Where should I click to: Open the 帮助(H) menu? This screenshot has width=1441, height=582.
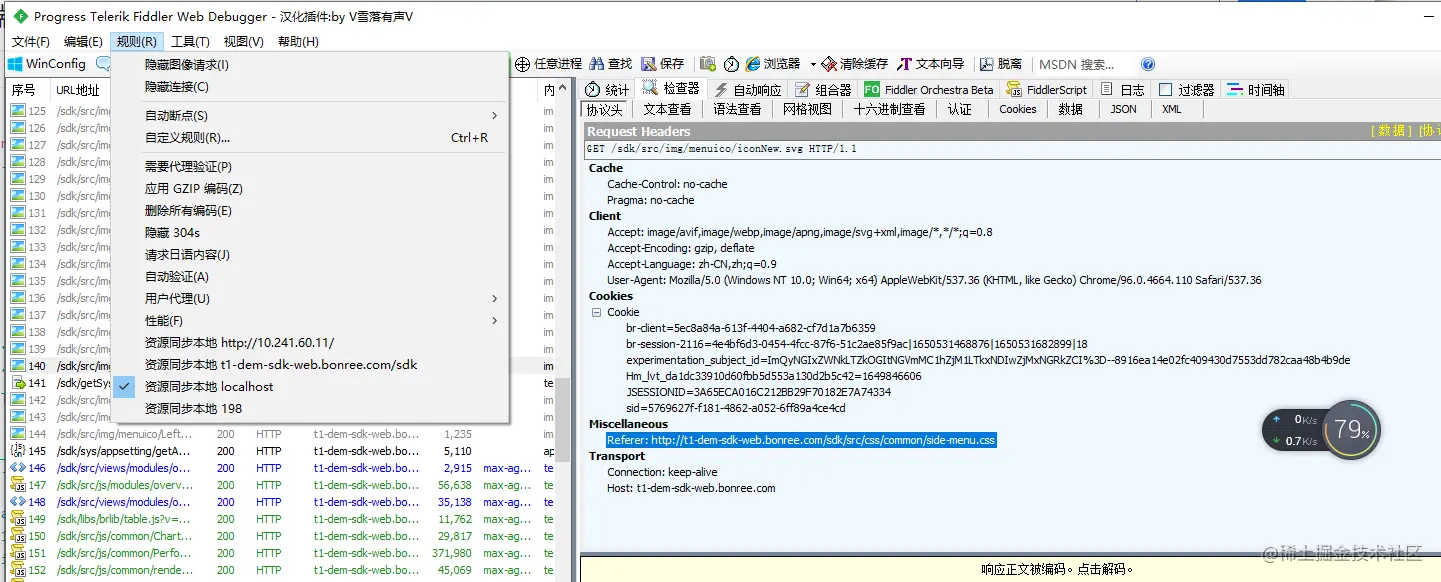[x=298, y=42]
